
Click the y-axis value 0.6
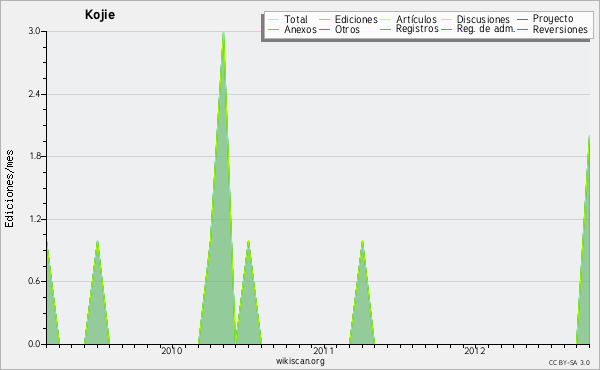click(34, 281)
